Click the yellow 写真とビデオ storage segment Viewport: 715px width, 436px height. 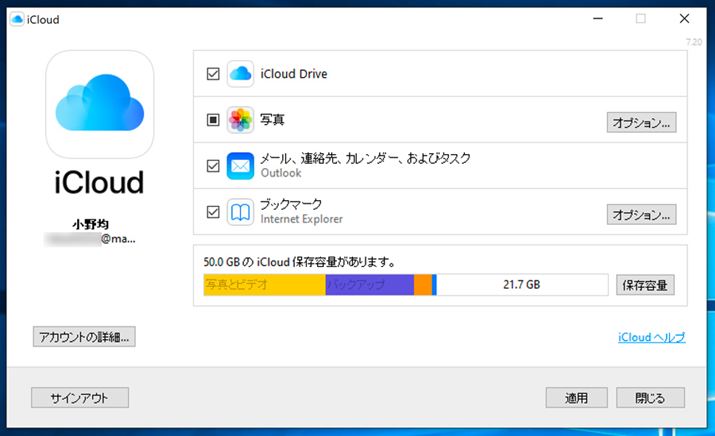tap(264, 285)
